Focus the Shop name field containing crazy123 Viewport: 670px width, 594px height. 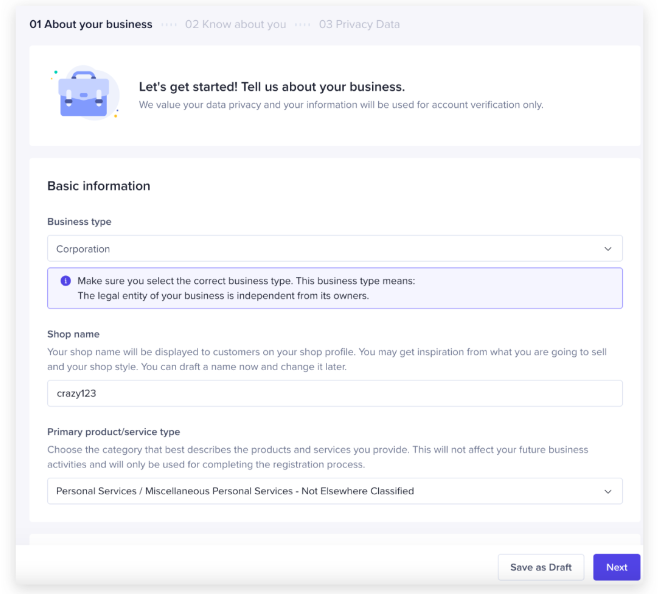click(334, 393)
